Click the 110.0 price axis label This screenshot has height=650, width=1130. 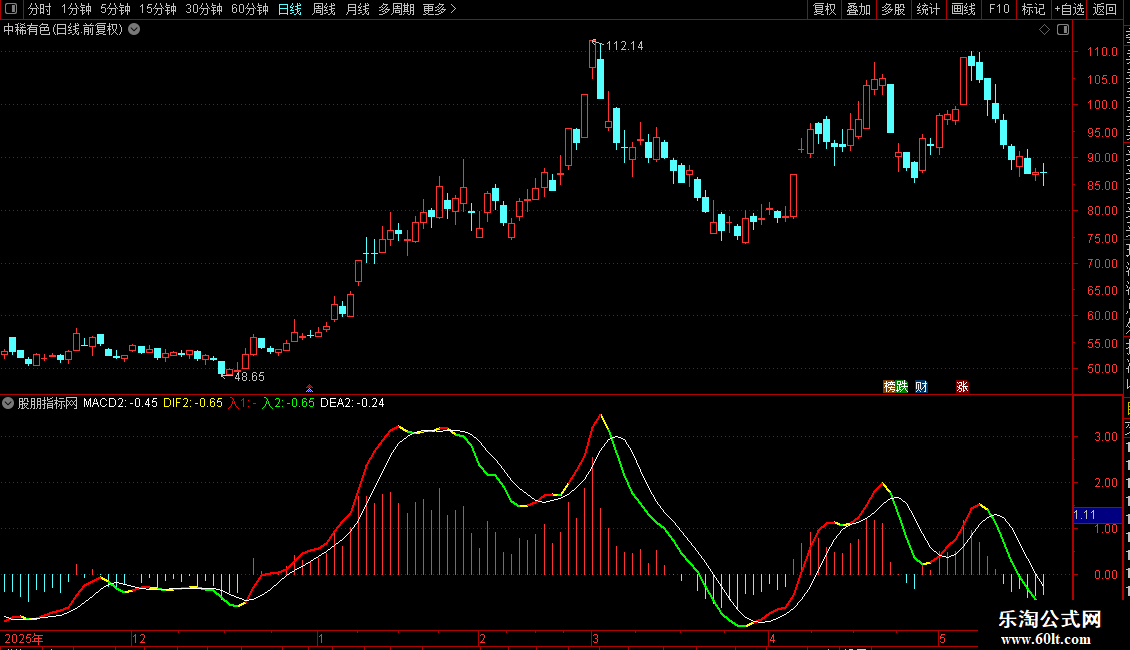pyautogui.click(x=1103, y=52)
